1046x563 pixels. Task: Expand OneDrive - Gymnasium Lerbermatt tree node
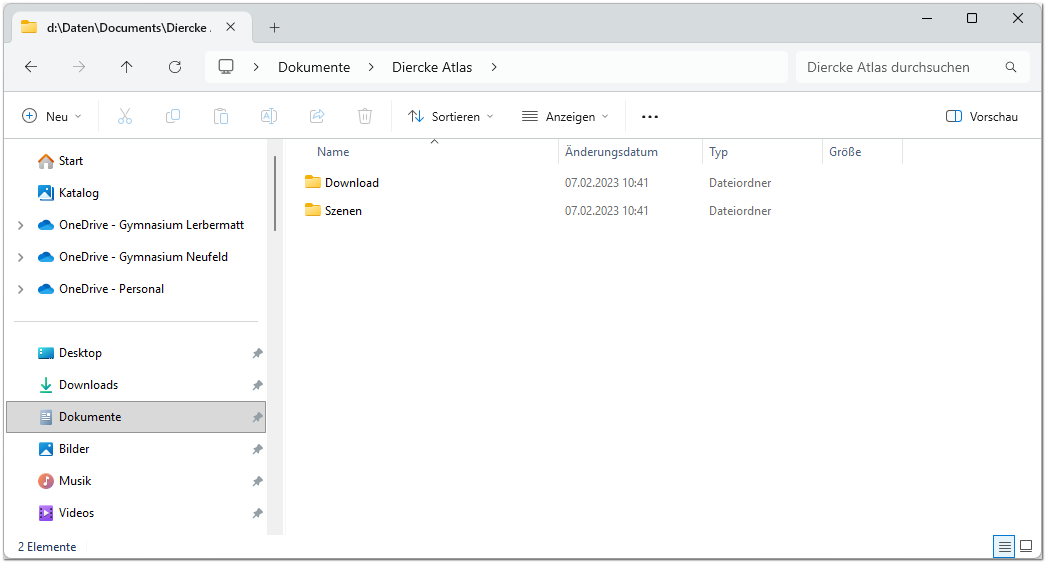point(21,225)
